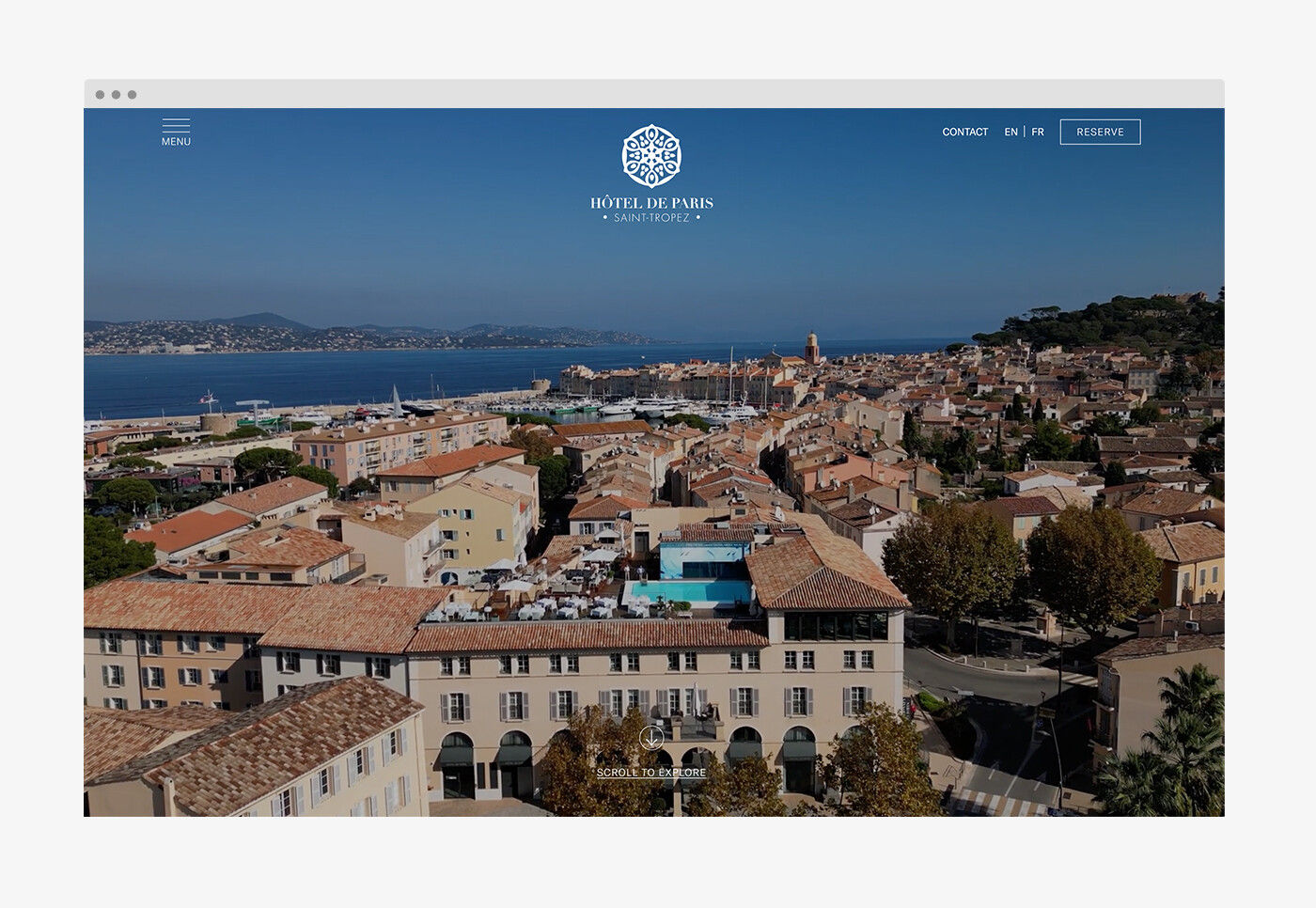Switch language to FR
This screenshot has height=908, width=1316.
tap(1038, 133)
